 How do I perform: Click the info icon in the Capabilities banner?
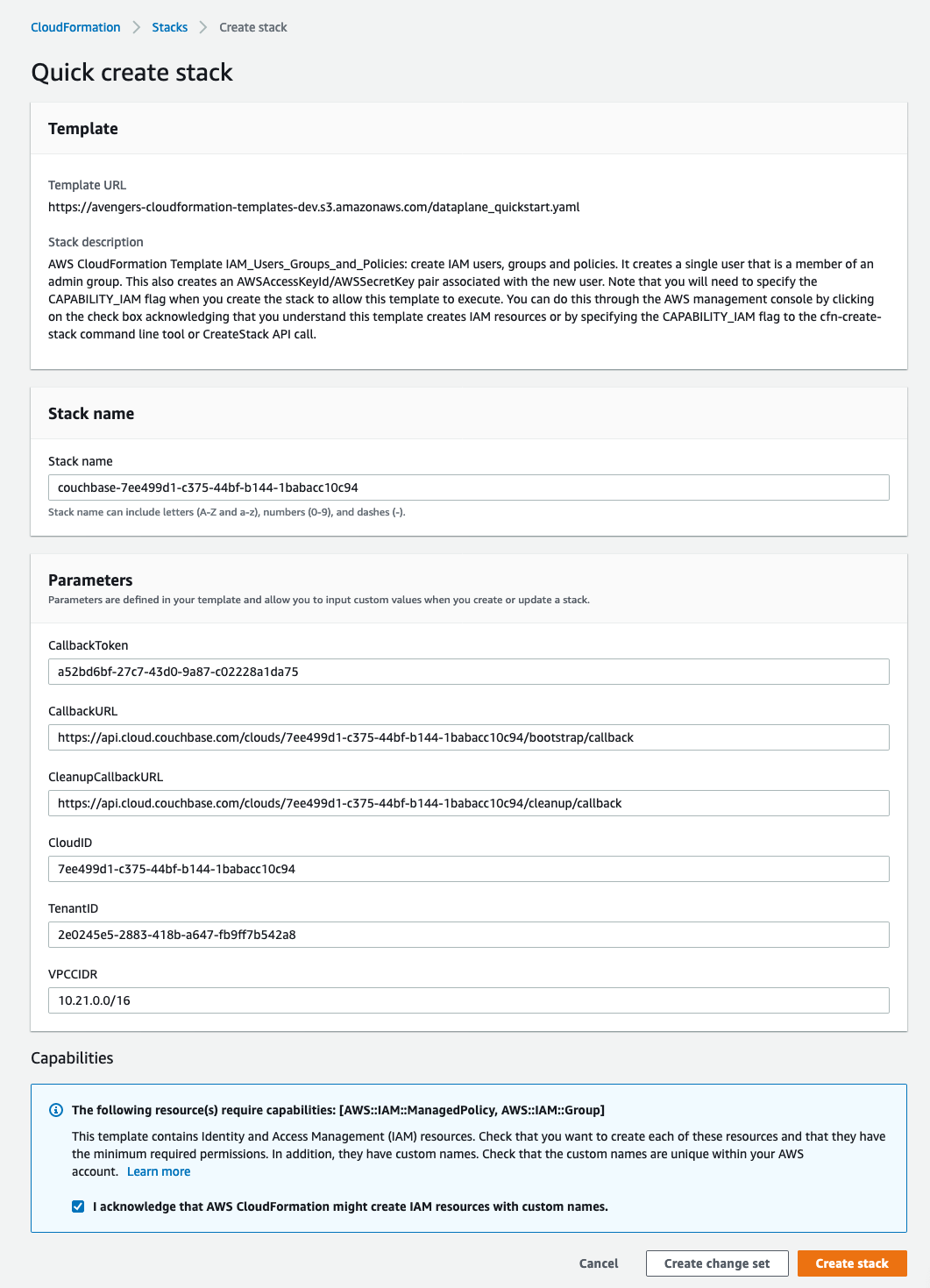point(56,1109)
